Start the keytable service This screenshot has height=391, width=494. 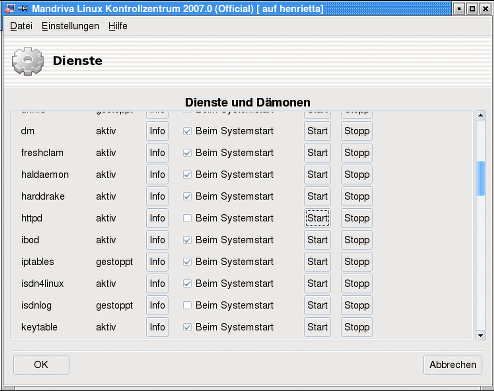coord(317,327)
